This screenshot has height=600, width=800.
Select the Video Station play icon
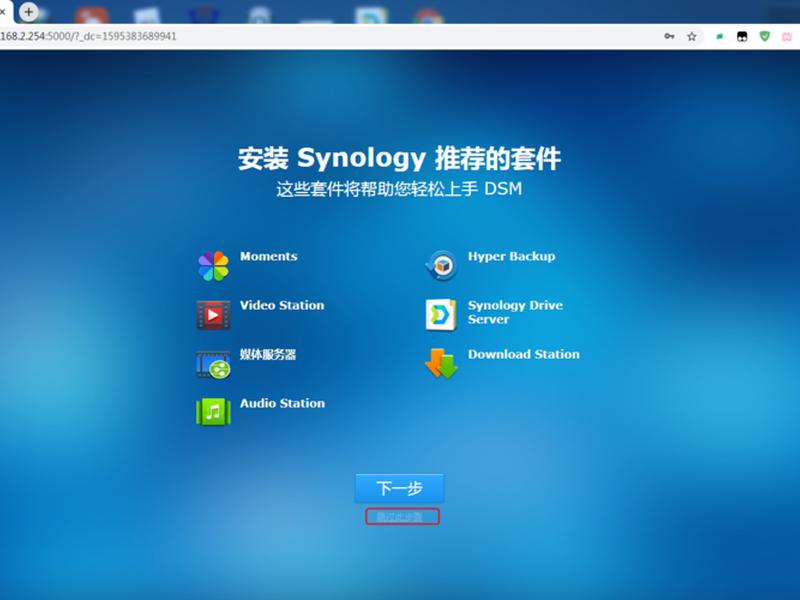pos(213,315)
